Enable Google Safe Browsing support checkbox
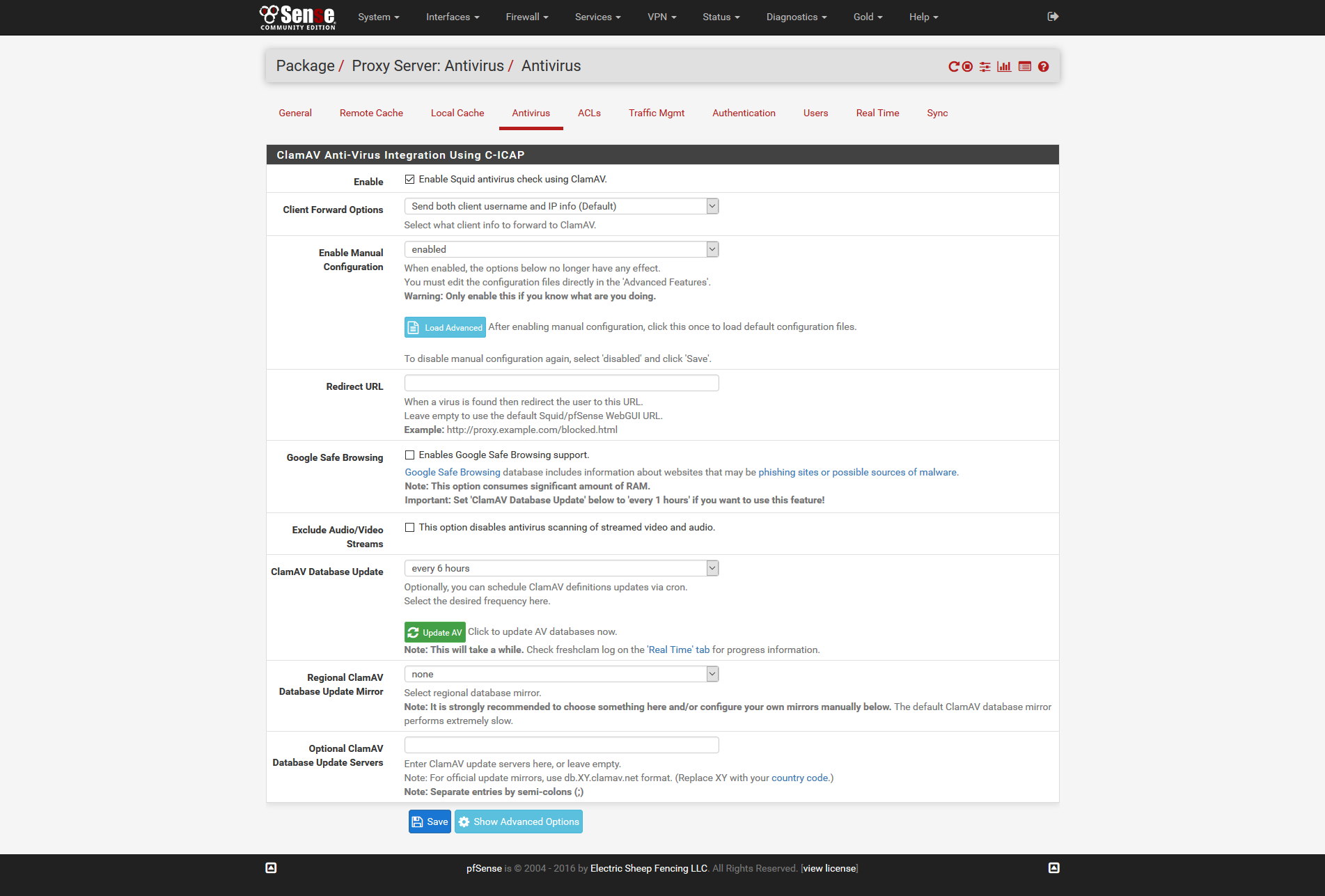The width and height of the screenshot is (1325, 896). tap(410, 455)
